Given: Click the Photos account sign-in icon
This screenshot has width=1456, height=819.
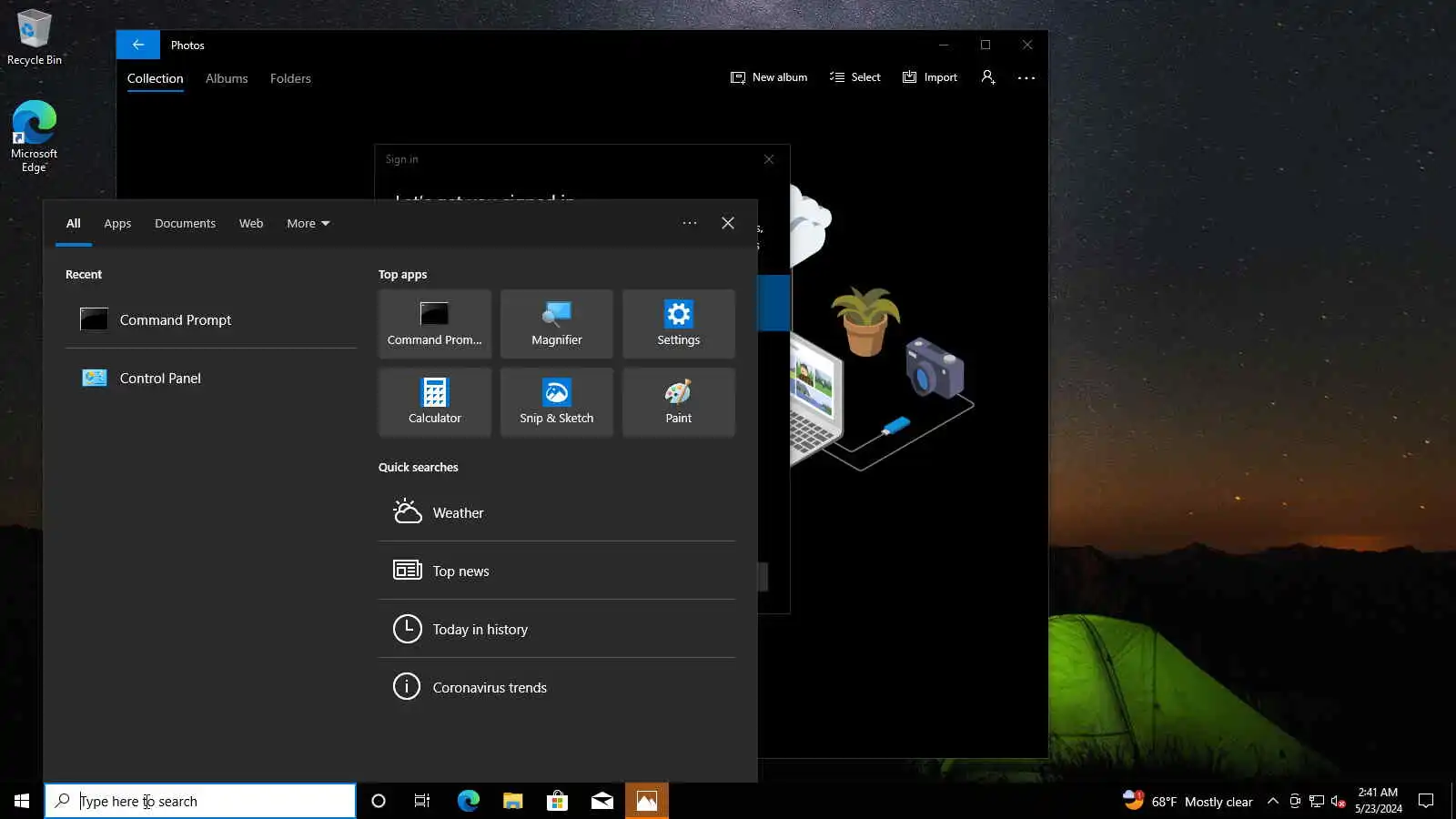Looking at the screenshot, I should [988, 77].
